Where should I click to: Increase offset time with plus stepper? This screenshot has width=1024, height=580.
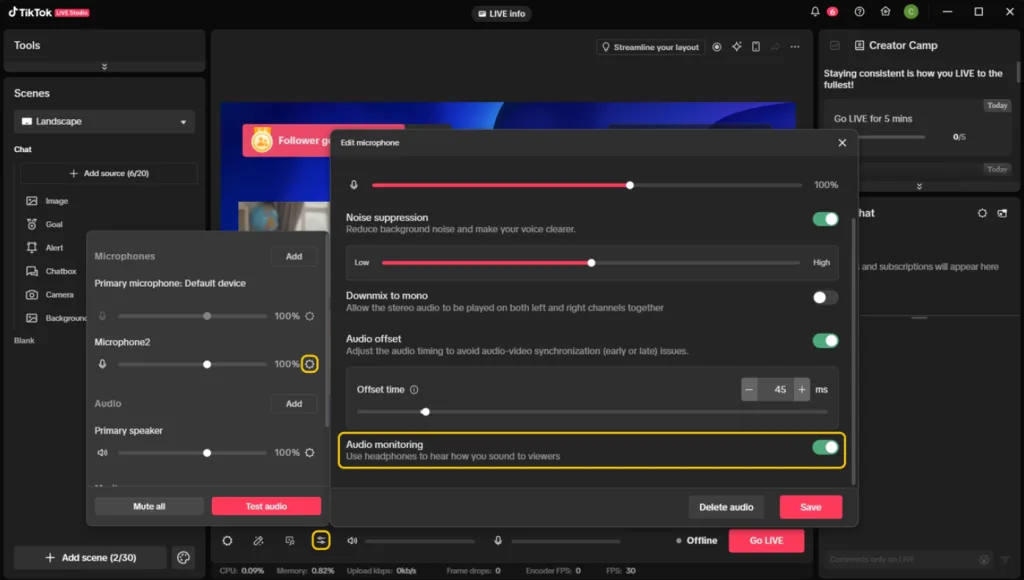[x=801, y=390]
